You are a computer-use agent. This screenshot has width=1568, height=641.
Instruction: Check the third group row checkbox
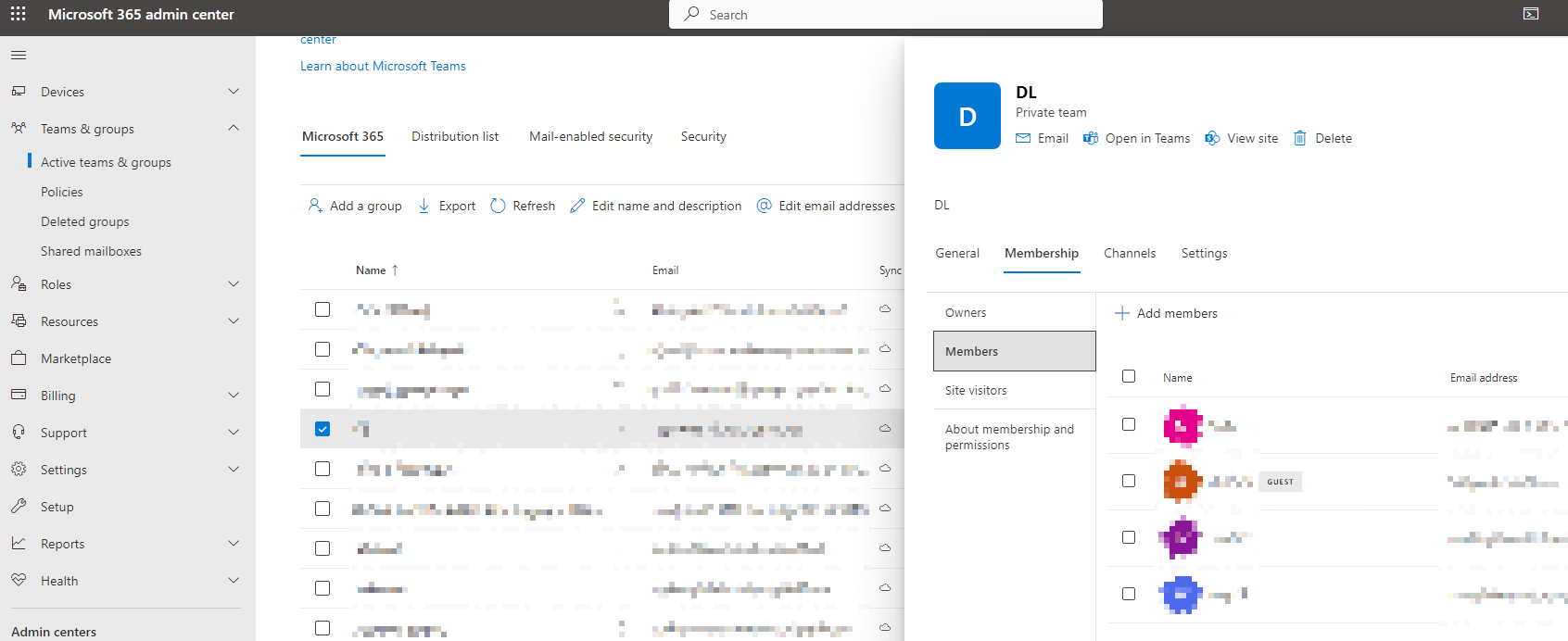coord(322,389)
